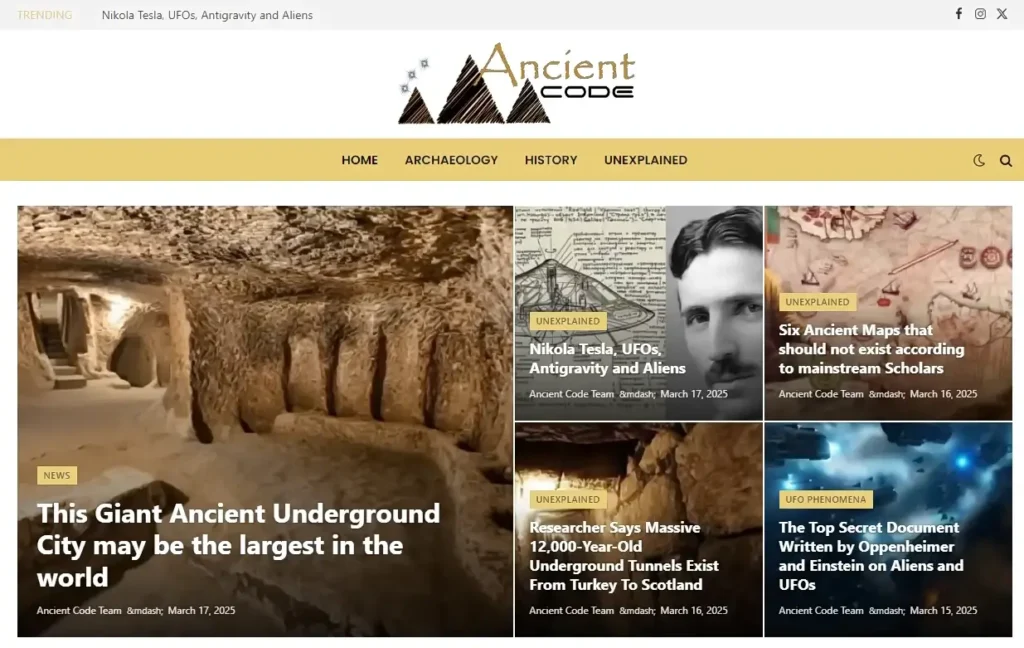This screenshot has width=1024, height=648.
Task: Open the search magnifier icon
Action: coord(1005,160)
